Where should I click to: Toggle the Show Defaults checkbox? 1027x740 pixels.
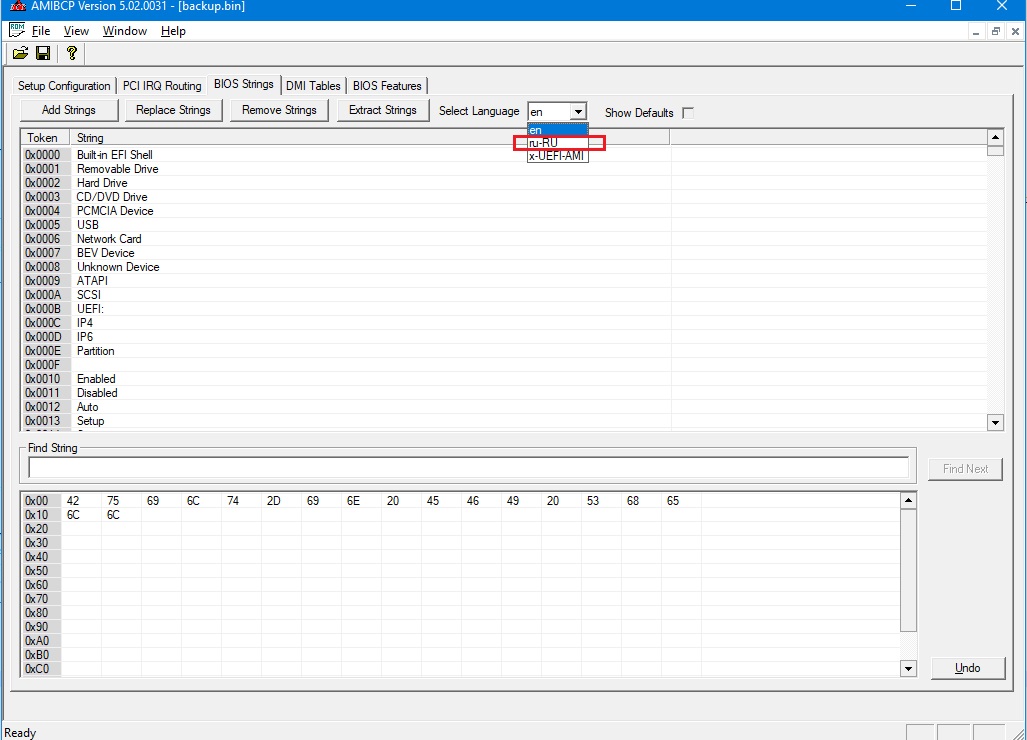pos(688,113)
